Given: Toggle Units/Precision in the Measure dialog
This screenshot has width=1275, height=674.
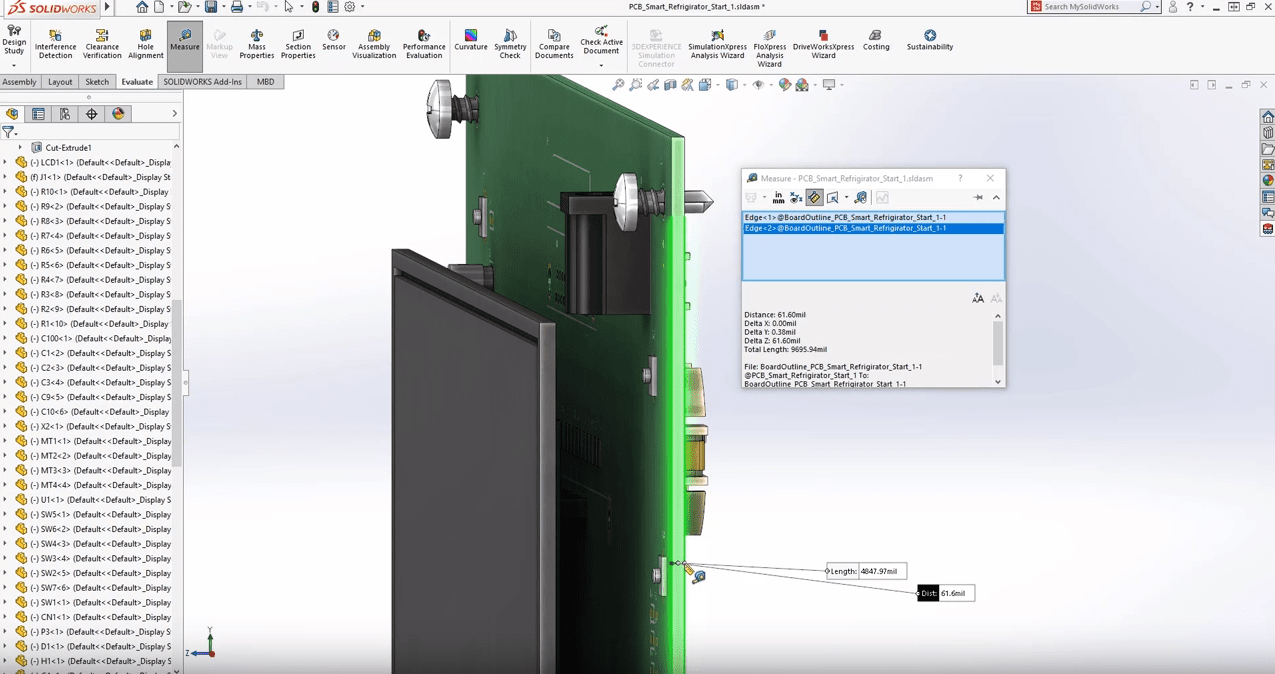Looking at the screenshot, I should point(778,198).
